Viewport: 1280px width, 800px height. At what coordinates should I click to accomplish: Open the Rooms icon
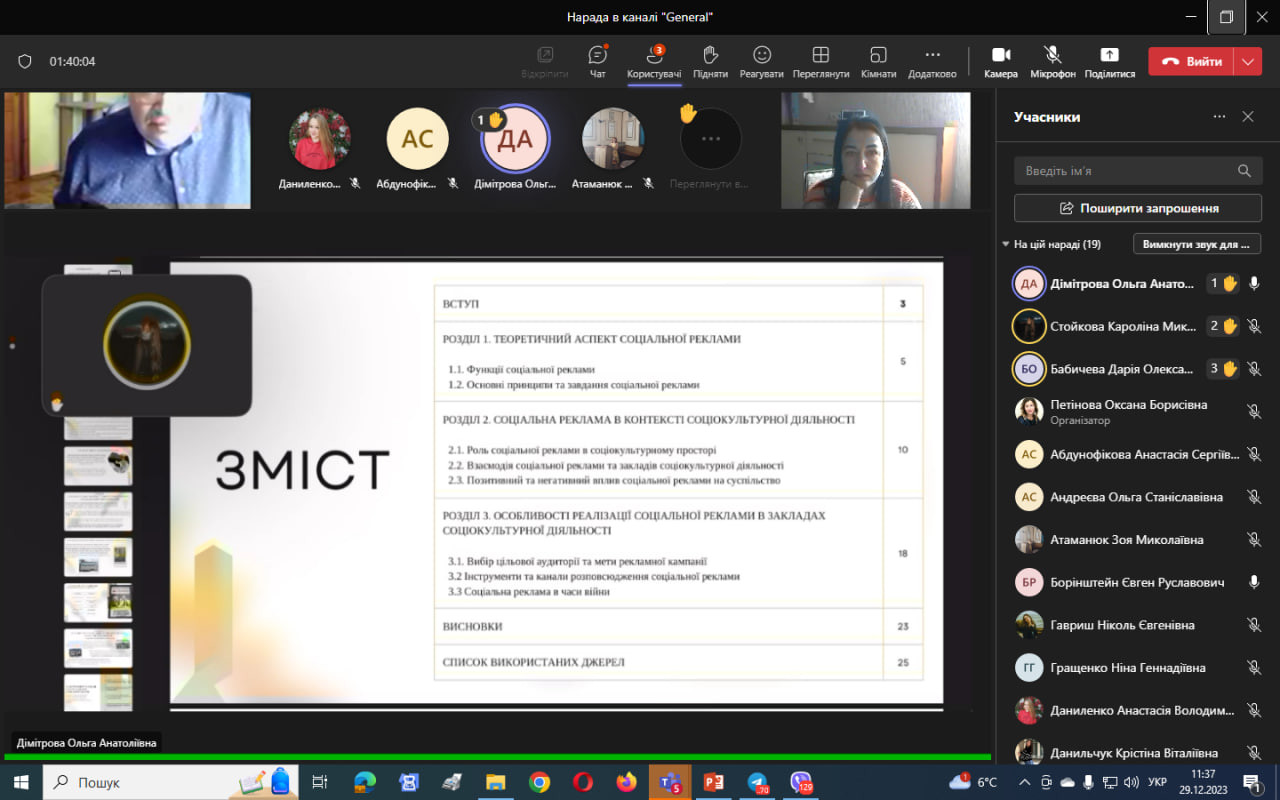tap(878, 55)
